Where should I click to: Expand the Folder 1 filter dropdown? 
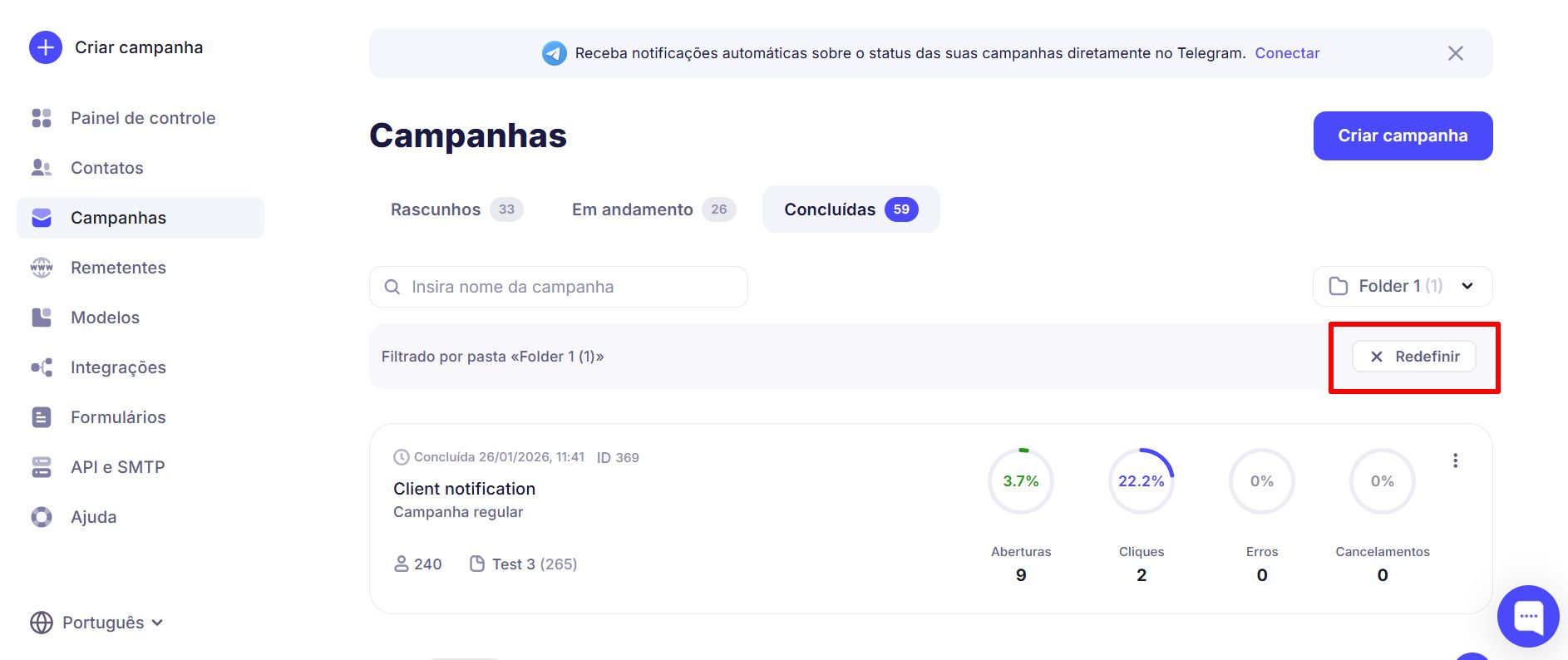(1402, 286)
